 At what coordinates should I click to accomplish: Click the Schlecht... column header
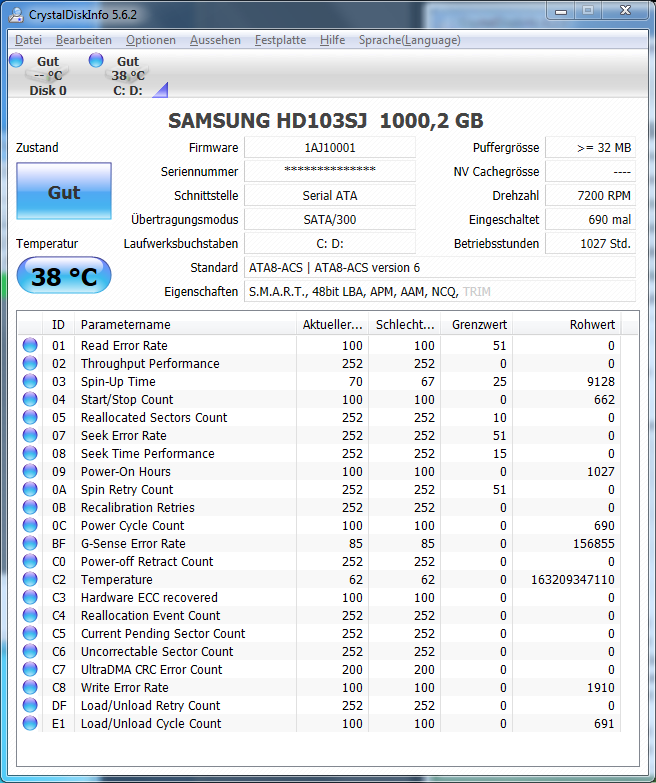tap(405, 325)
